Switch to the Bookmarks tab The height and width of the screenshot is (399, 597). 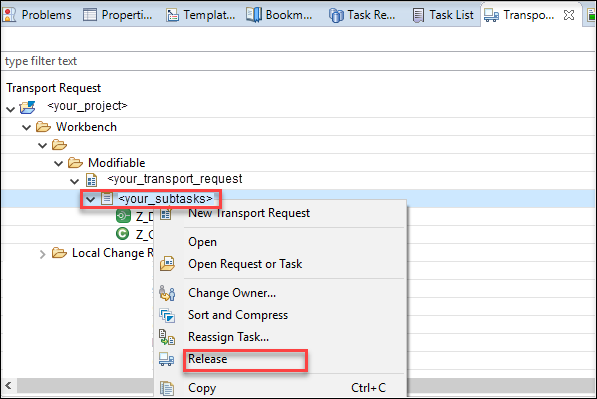tap(279, 15)
